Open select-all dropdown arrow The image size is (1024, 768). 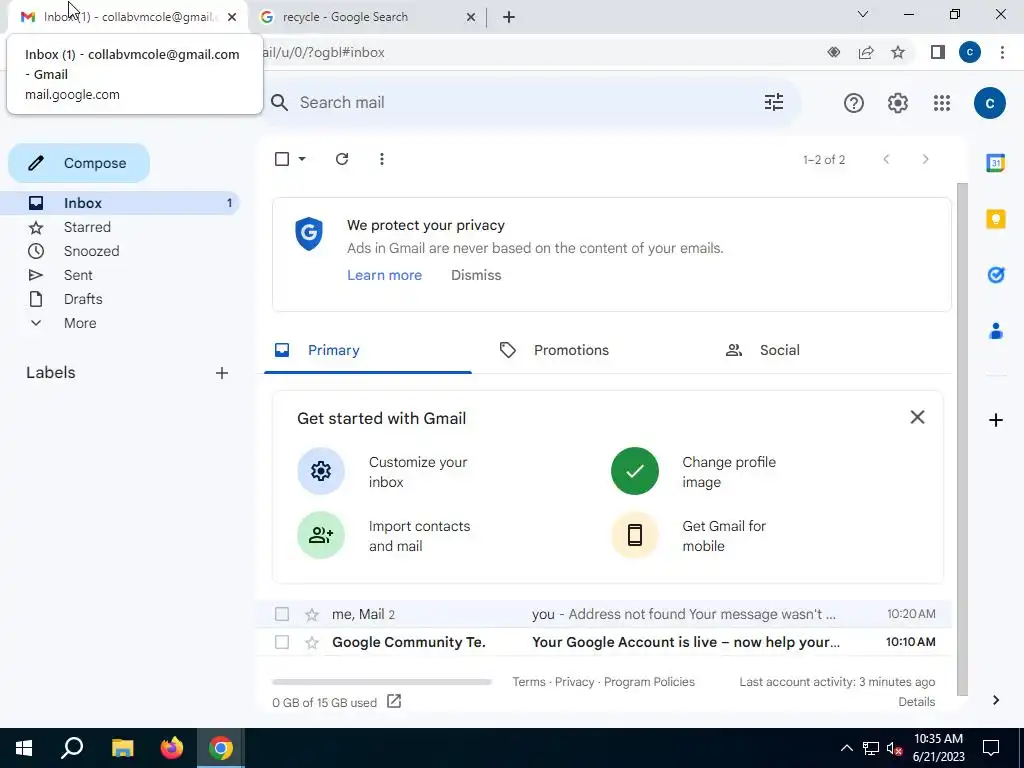pos(302,159)
